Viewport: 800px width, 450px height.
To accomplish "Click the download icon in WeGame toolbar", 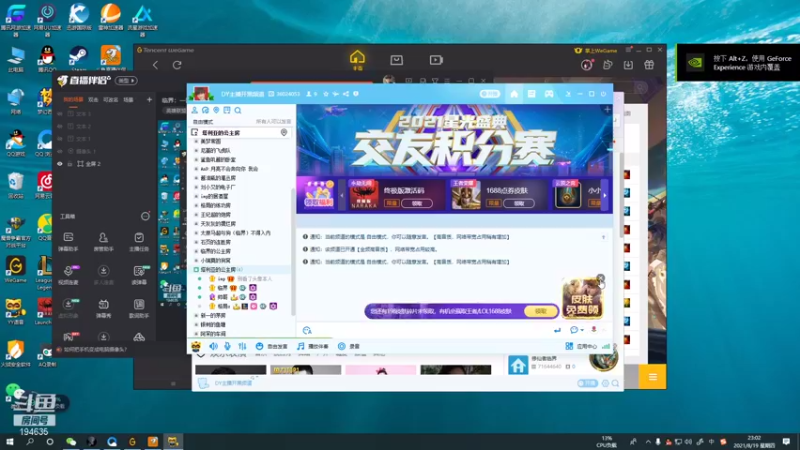I will [628, 65].
